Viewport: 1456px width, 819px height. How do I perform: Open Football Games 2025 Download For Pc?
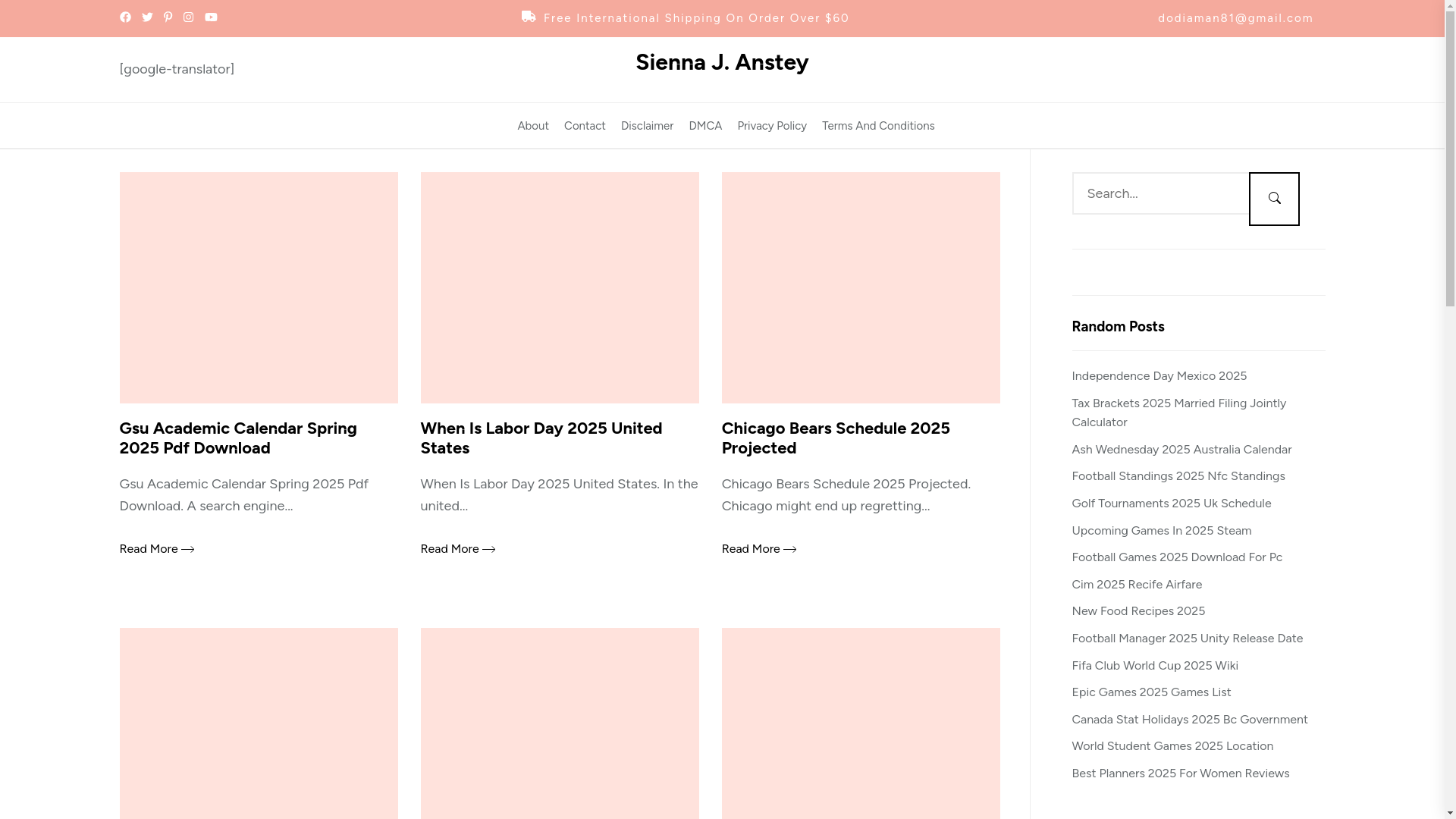pyautogui.click(x=1177, y=557)
